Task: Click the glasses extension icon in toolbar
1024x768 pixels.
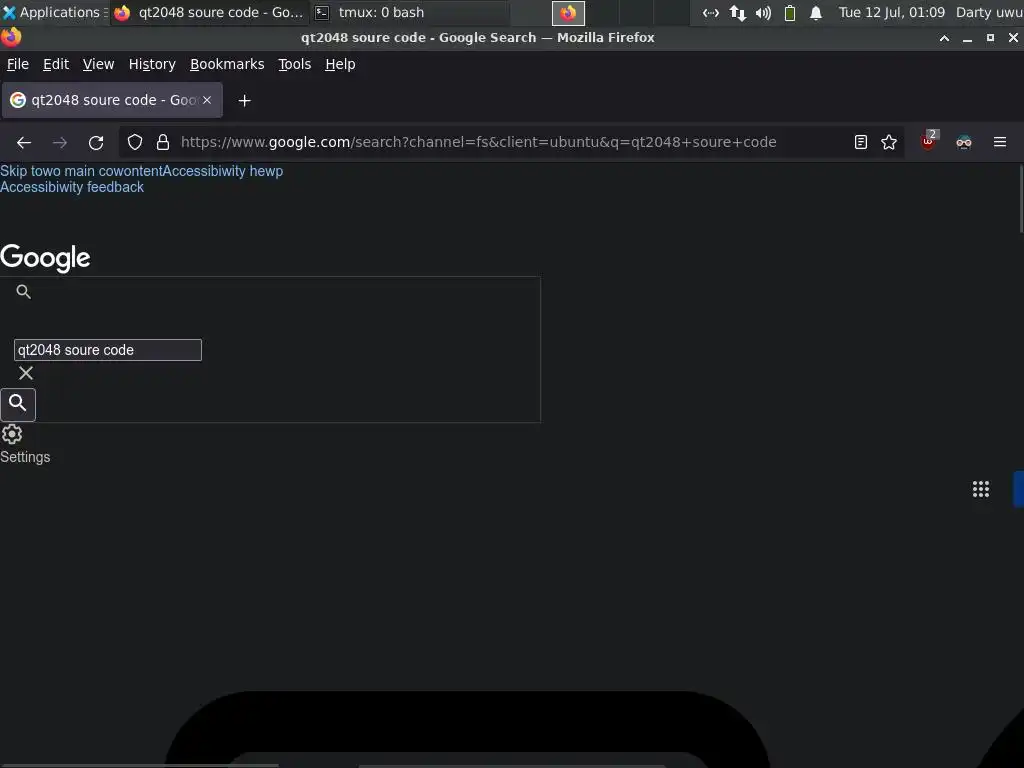Action: click(x=964, y=142)
